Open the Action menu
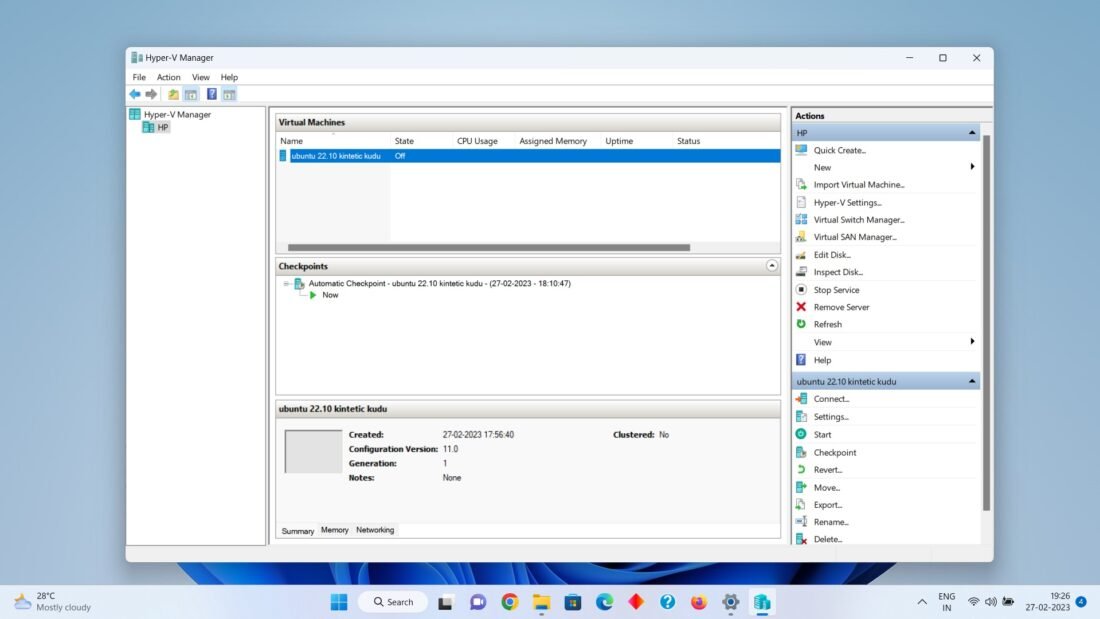The image size is (1100, 619). coord(168,76)
